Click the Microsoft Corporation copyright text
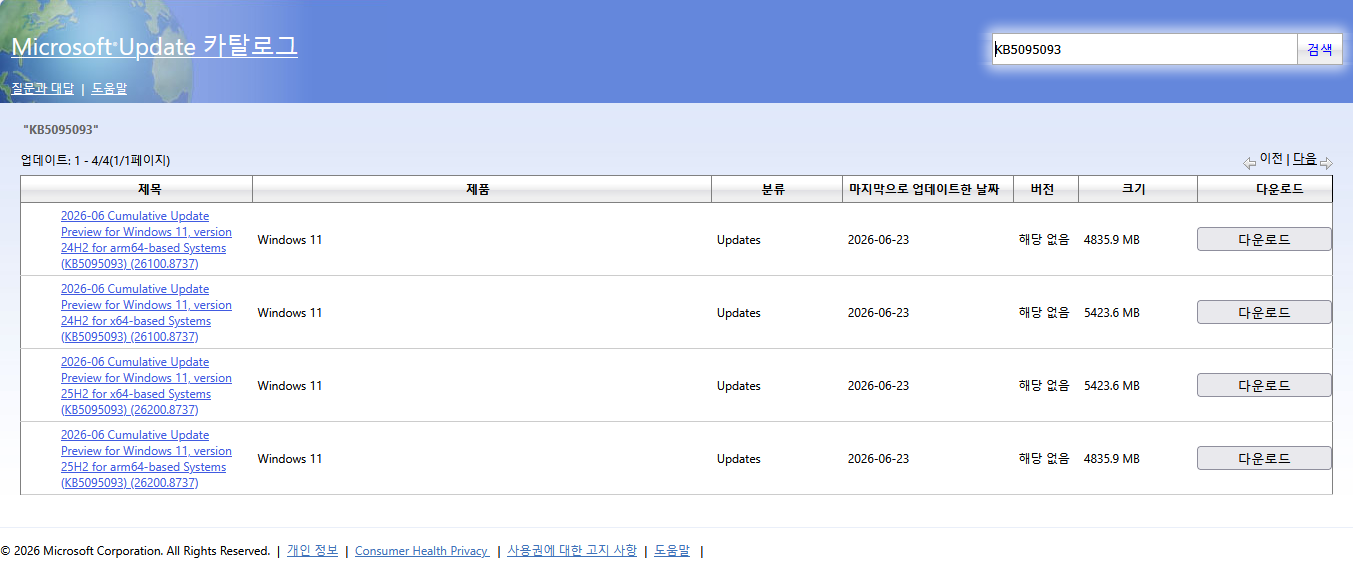The image size is (1353, 571). click(135, 551)
